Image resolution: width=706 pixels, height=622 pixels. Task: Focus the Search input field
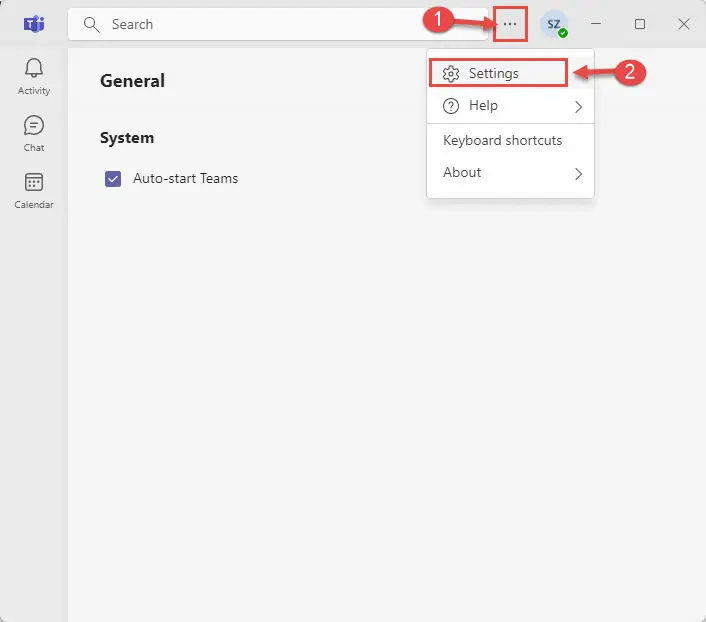(x=278, y=24)
